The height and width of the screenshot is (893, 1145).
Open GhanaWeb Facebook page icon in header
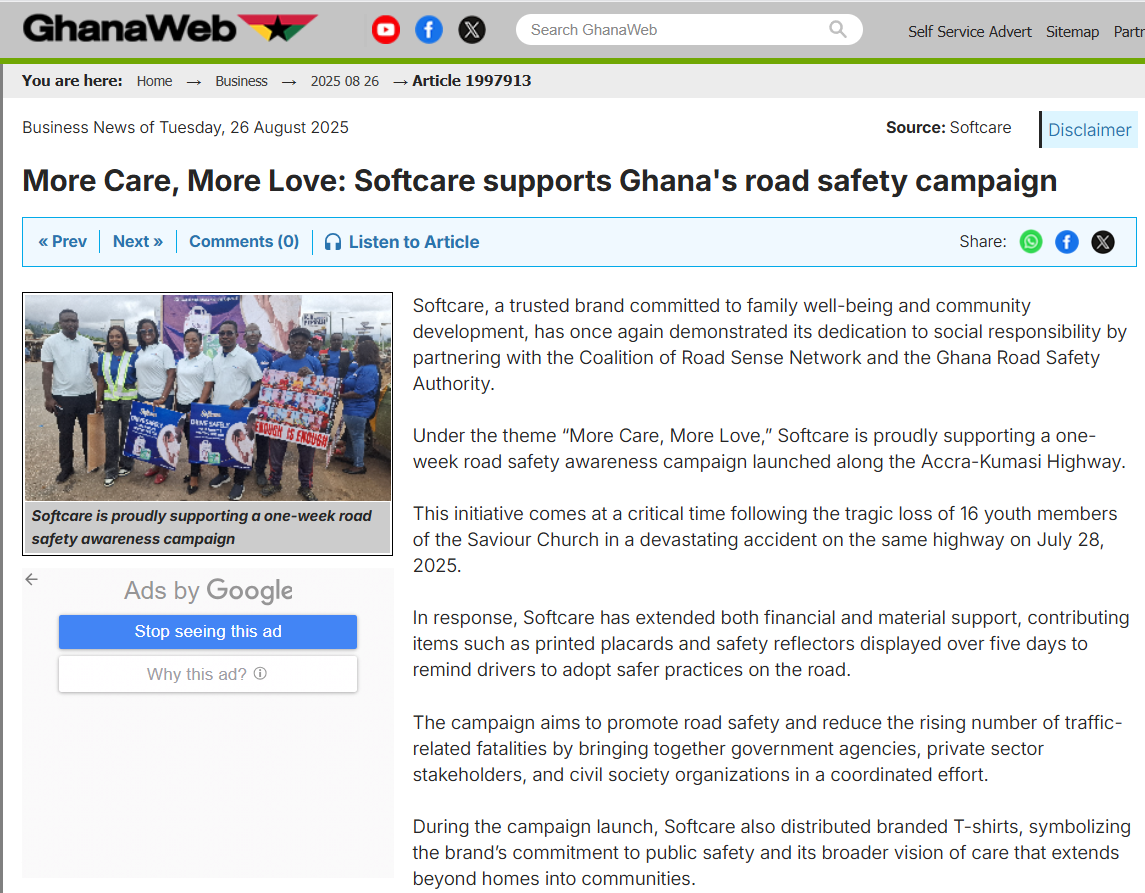pos(429,30)
